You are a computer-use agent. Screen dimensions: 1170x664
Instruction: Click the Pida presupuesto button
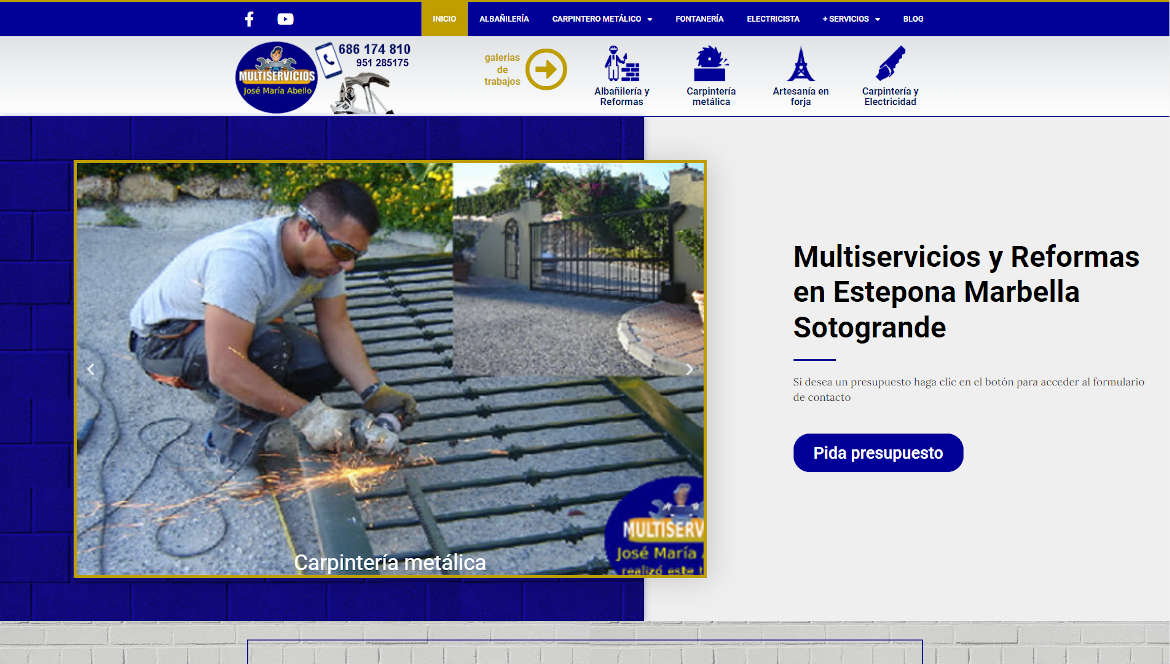[x=878, y=453]
